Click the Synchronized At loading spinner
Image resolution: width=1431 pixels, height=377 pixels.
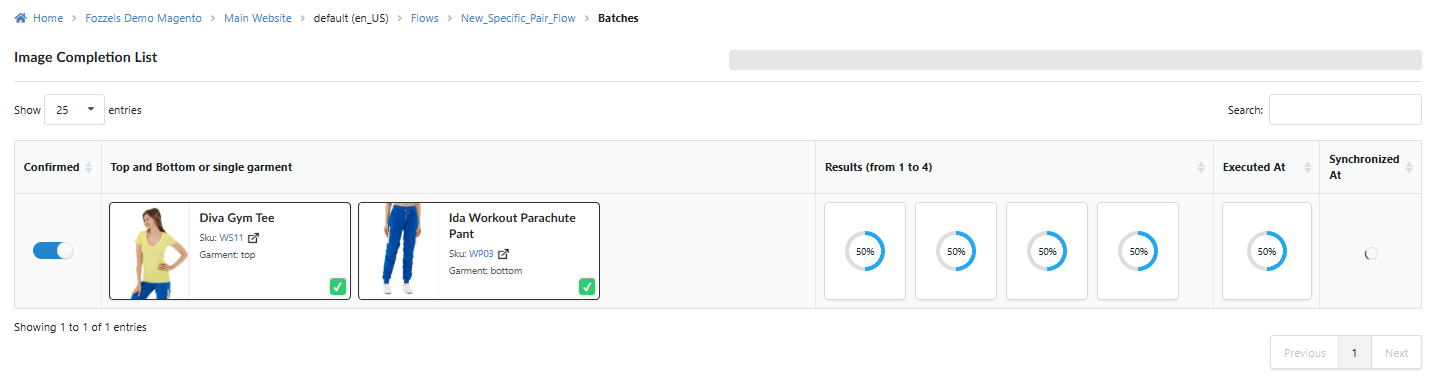(1371, 254)
